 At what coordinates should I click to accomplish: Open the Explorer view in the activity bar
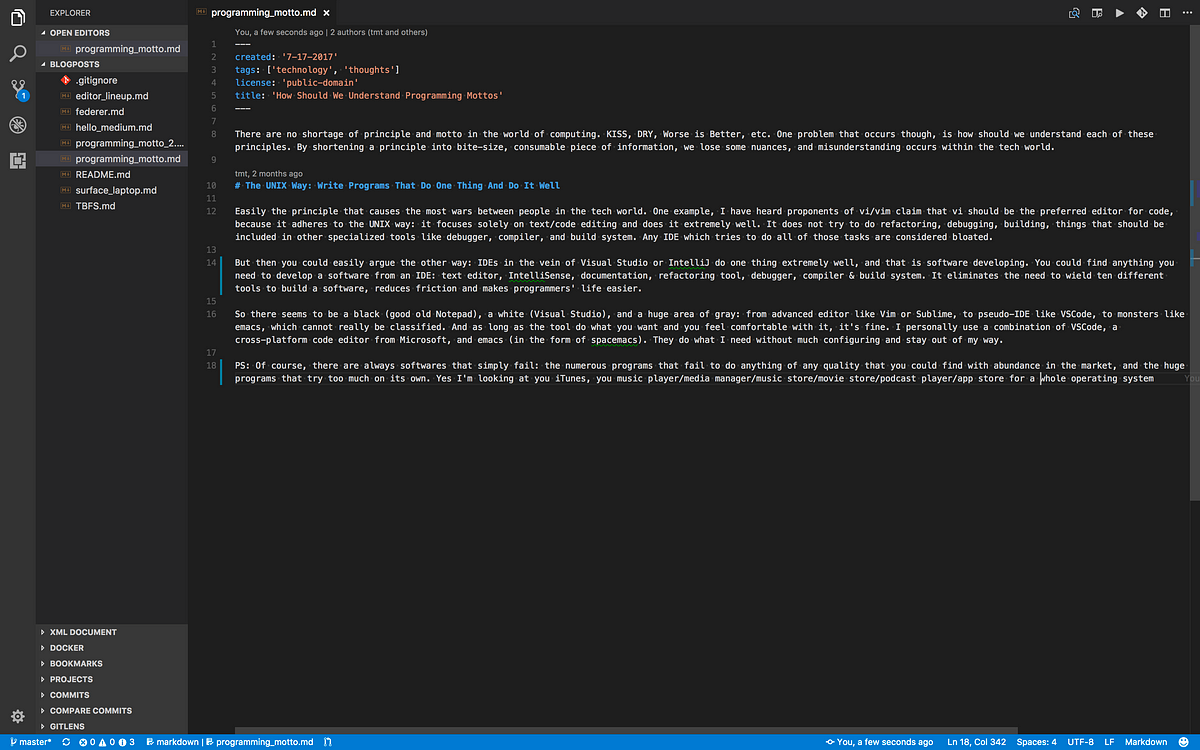17,17
